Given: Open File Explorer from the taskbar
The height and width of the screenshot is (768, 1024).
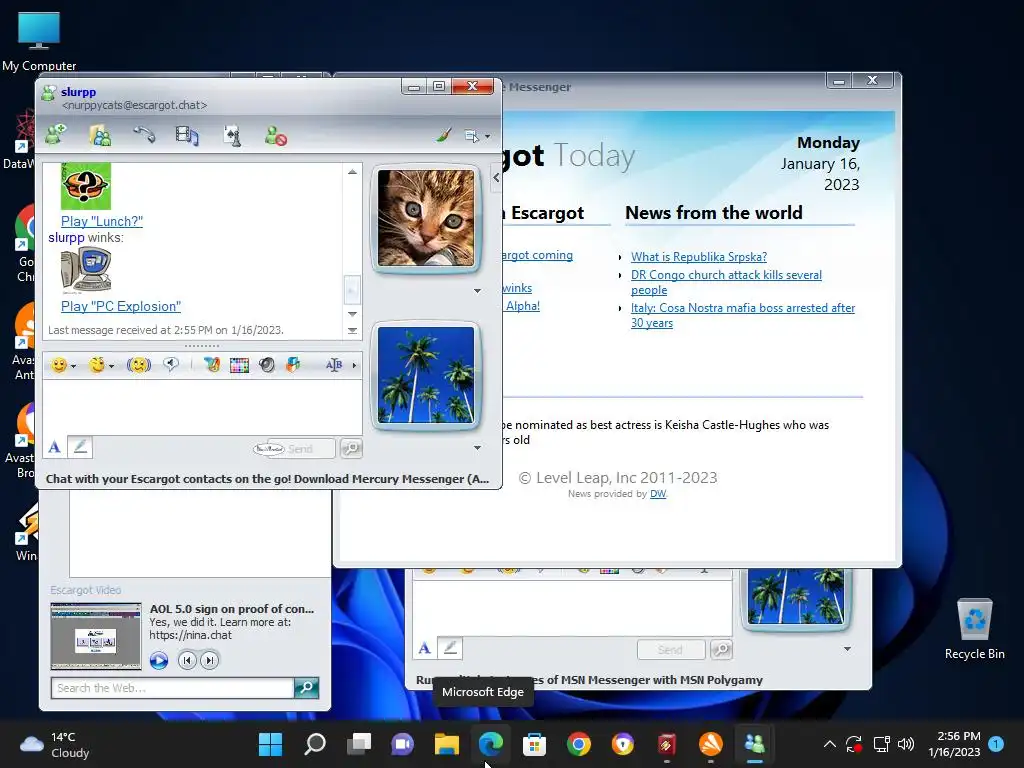Looking at the screenshot, I should 447,743.
